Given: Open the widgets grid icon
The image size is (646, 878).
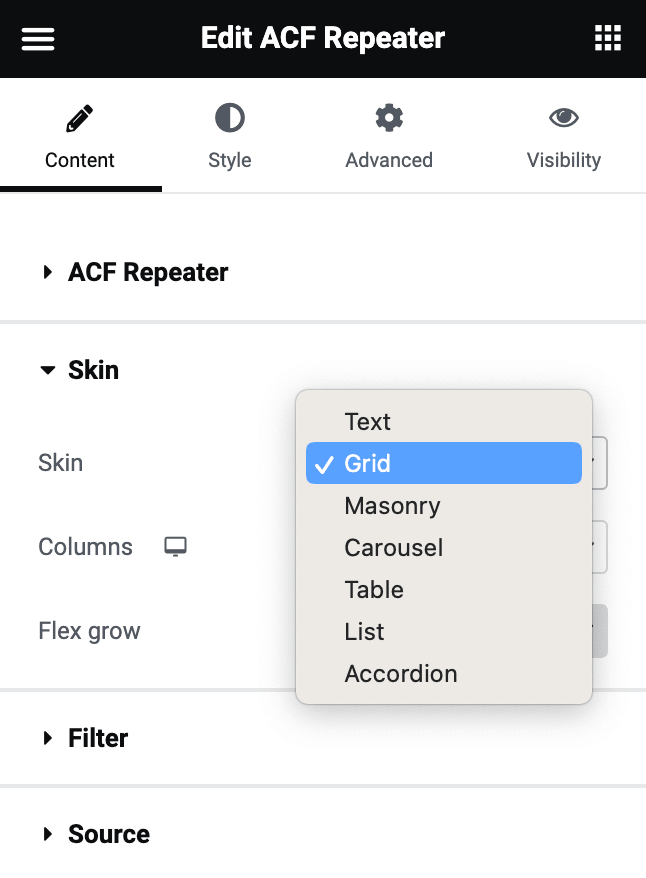Looking at the screenshot, I should 607,38.
